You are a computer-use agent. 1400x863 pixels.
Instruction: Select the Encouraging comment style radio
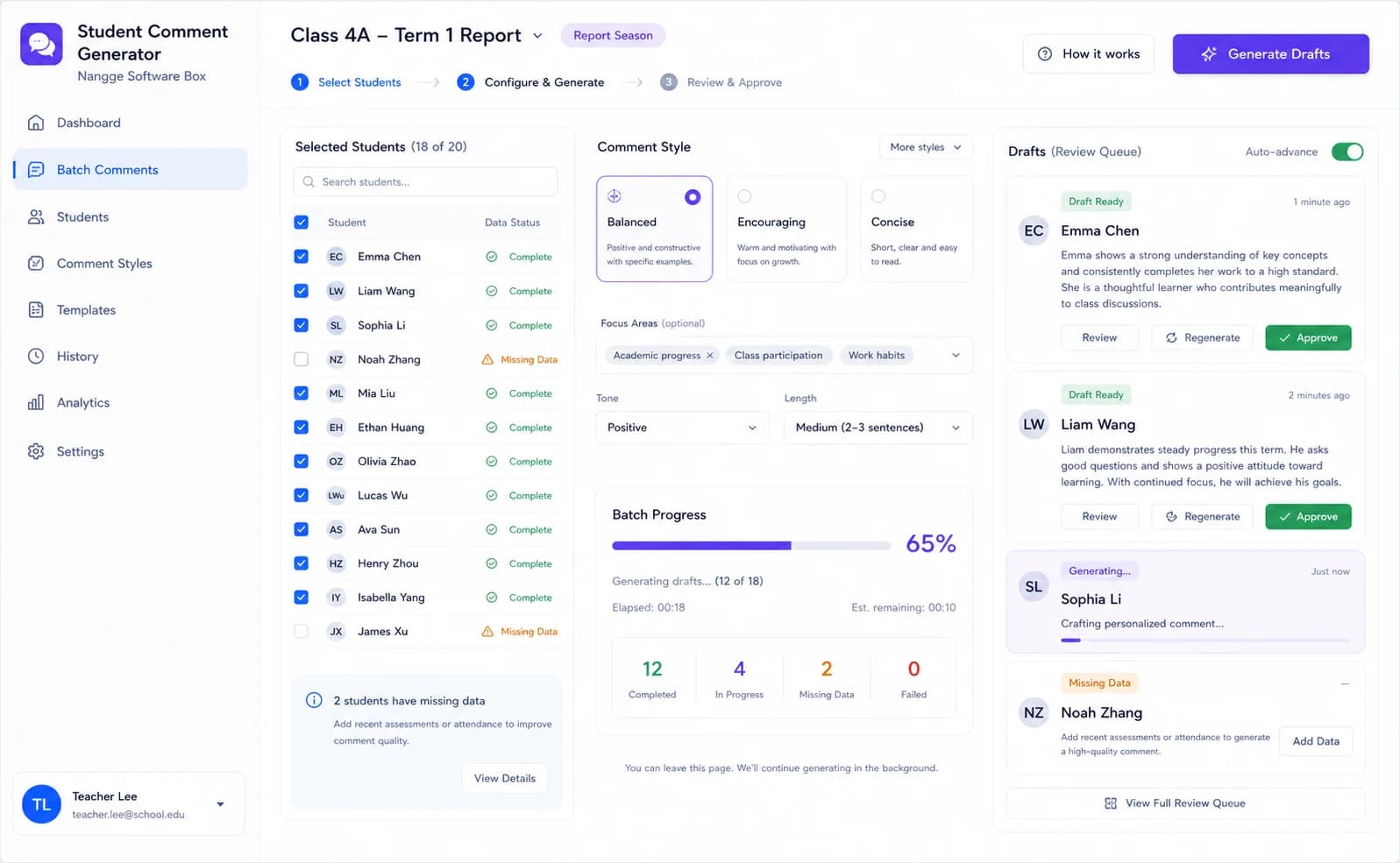coord(744,196)
